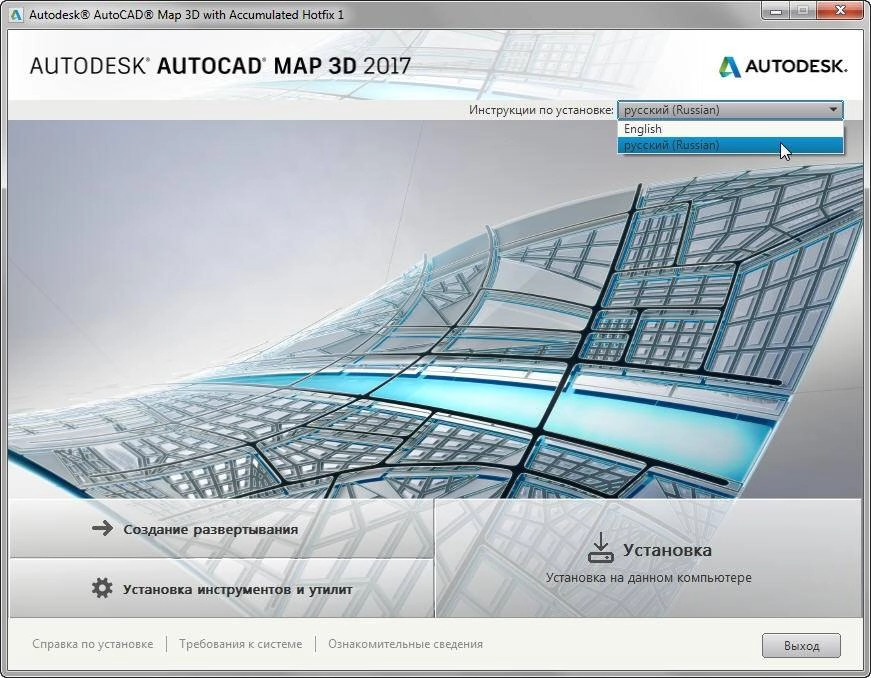Click the AutoCAD app icon in title bar
Screen dimensions: 871x678
click(16, 14)
